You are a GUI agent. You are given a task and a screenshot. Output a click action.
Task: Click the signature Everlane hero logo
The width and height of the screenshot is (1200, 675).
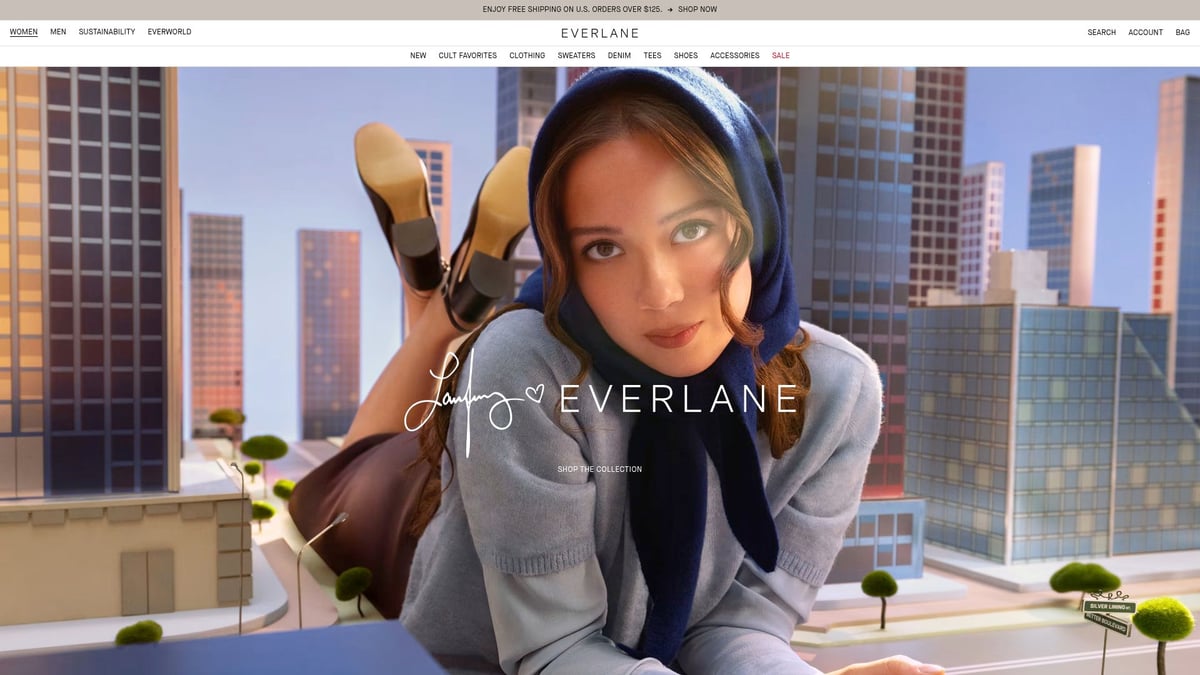tap(600, 400)
